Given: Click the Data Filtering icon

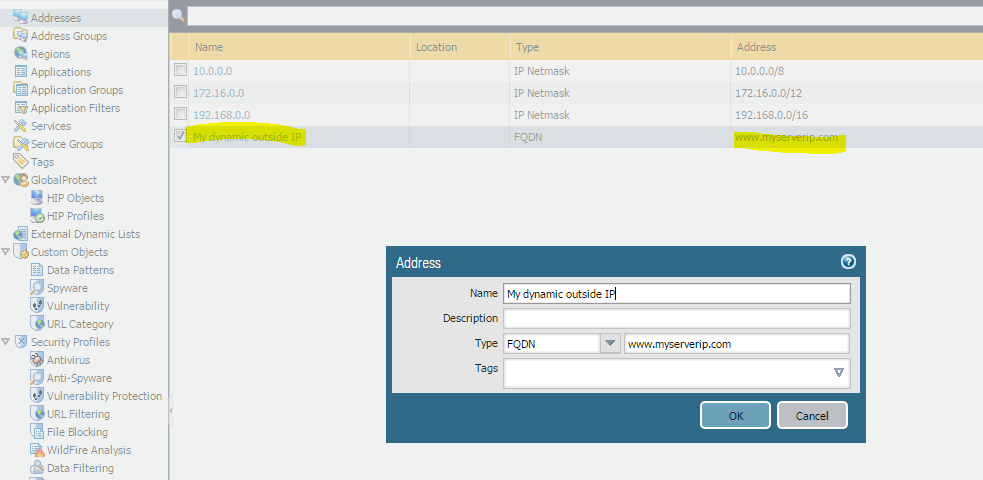Looking at the screenshot, I should (x=37, y=467).
